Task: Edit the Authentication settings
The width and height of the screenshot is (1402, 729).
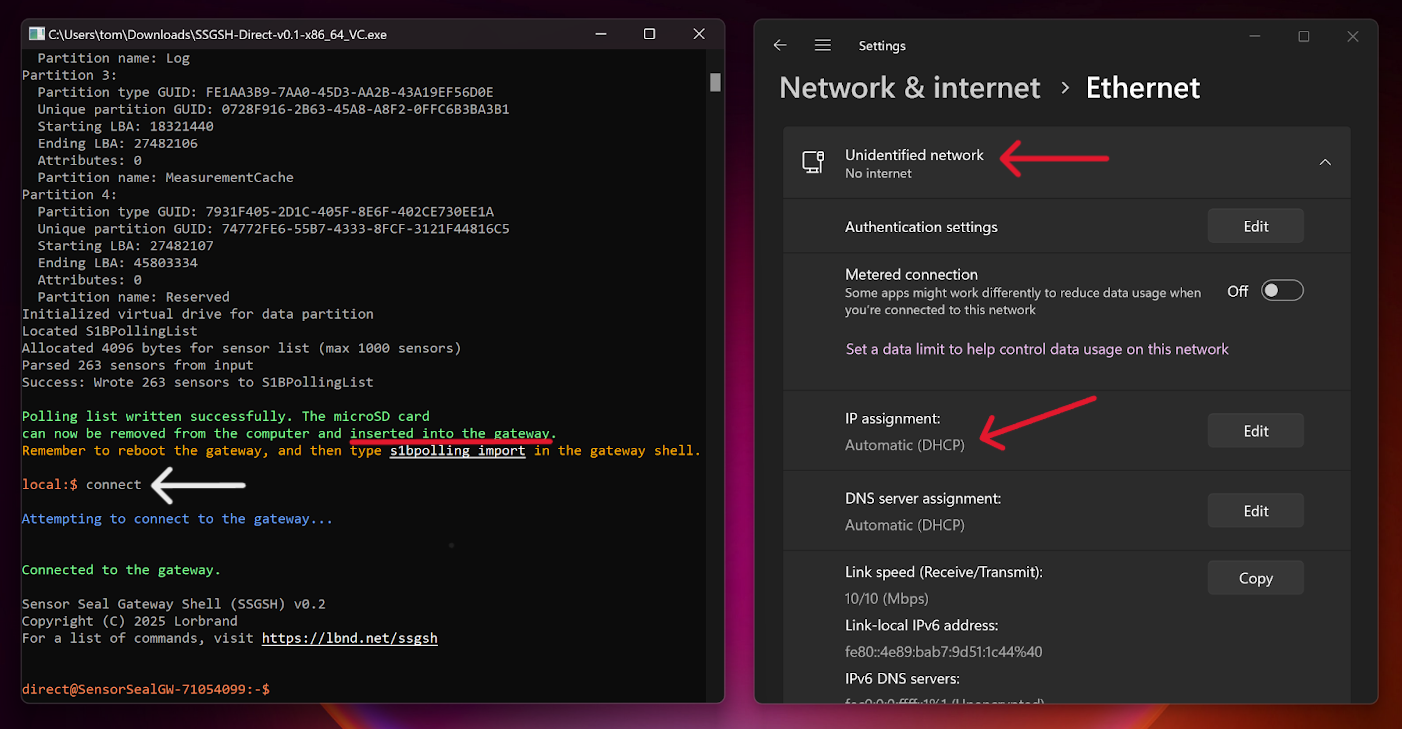Action: pos(1255,225)
